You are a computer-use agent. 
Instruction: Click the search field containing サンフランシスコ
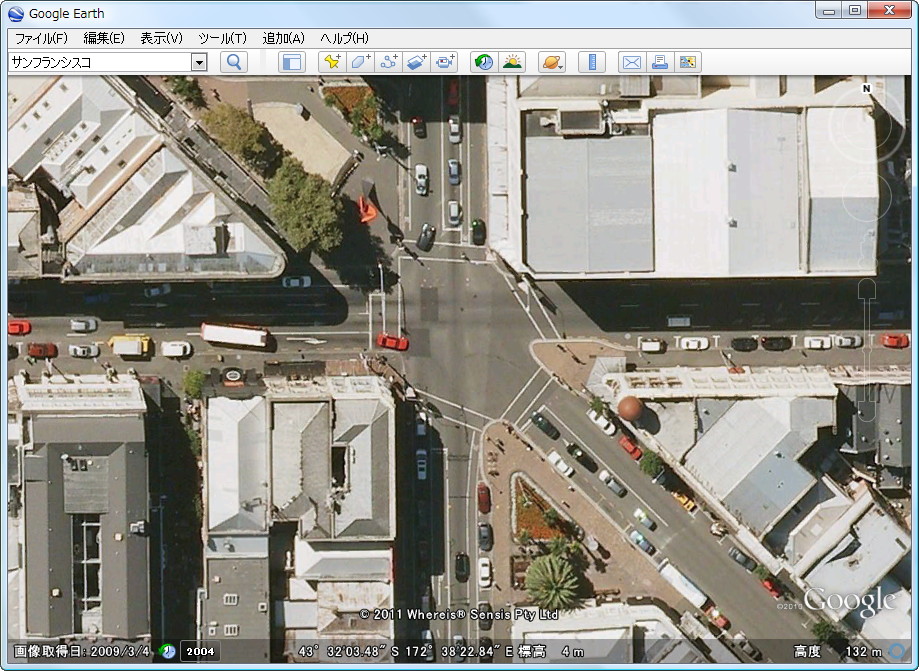(x=100, y=62)
